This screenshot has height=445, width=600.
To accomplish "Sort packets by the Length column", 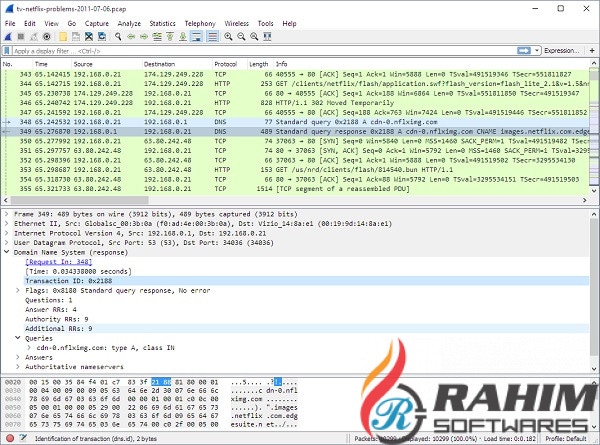I will (259, 64).
